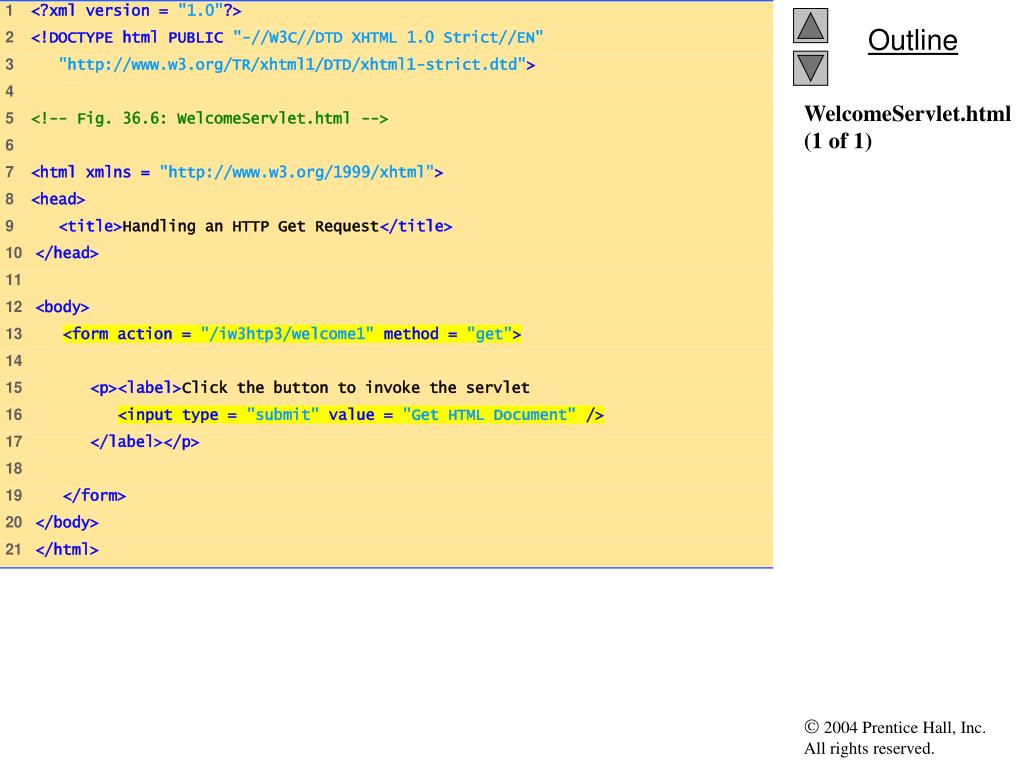
Task: Select the opening head tag
Action: point(58,199)
